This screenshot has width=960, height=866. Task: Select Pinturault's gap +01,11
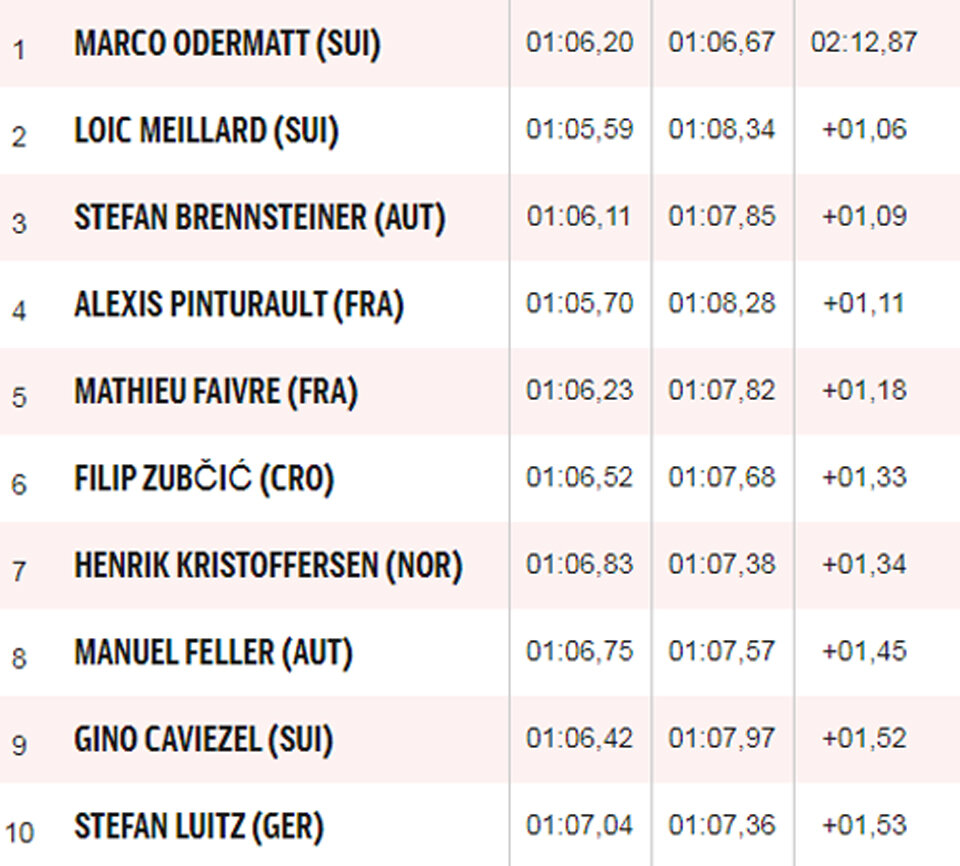[x=864, y=303]
